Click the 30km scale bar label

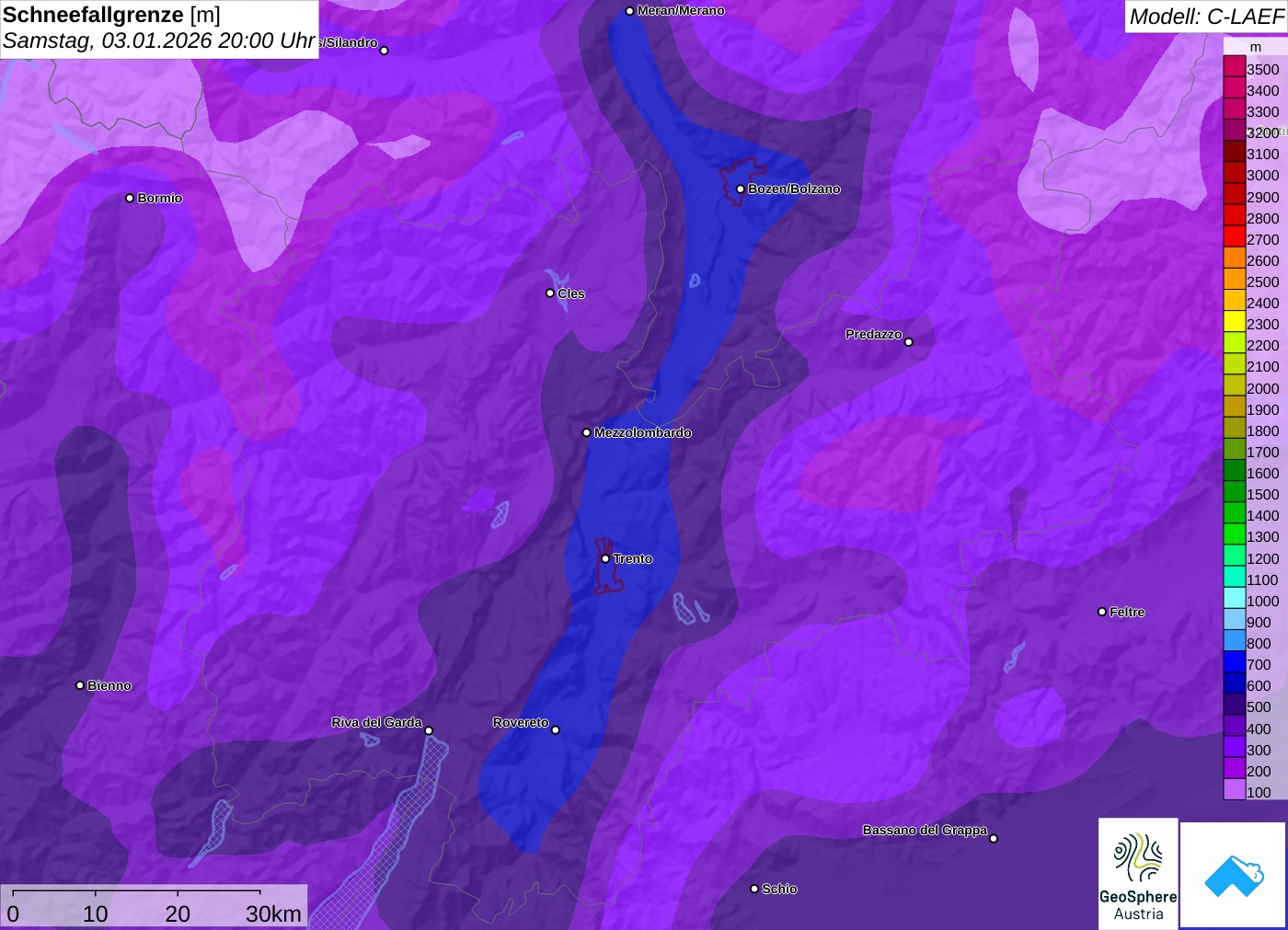pos(273,913)
